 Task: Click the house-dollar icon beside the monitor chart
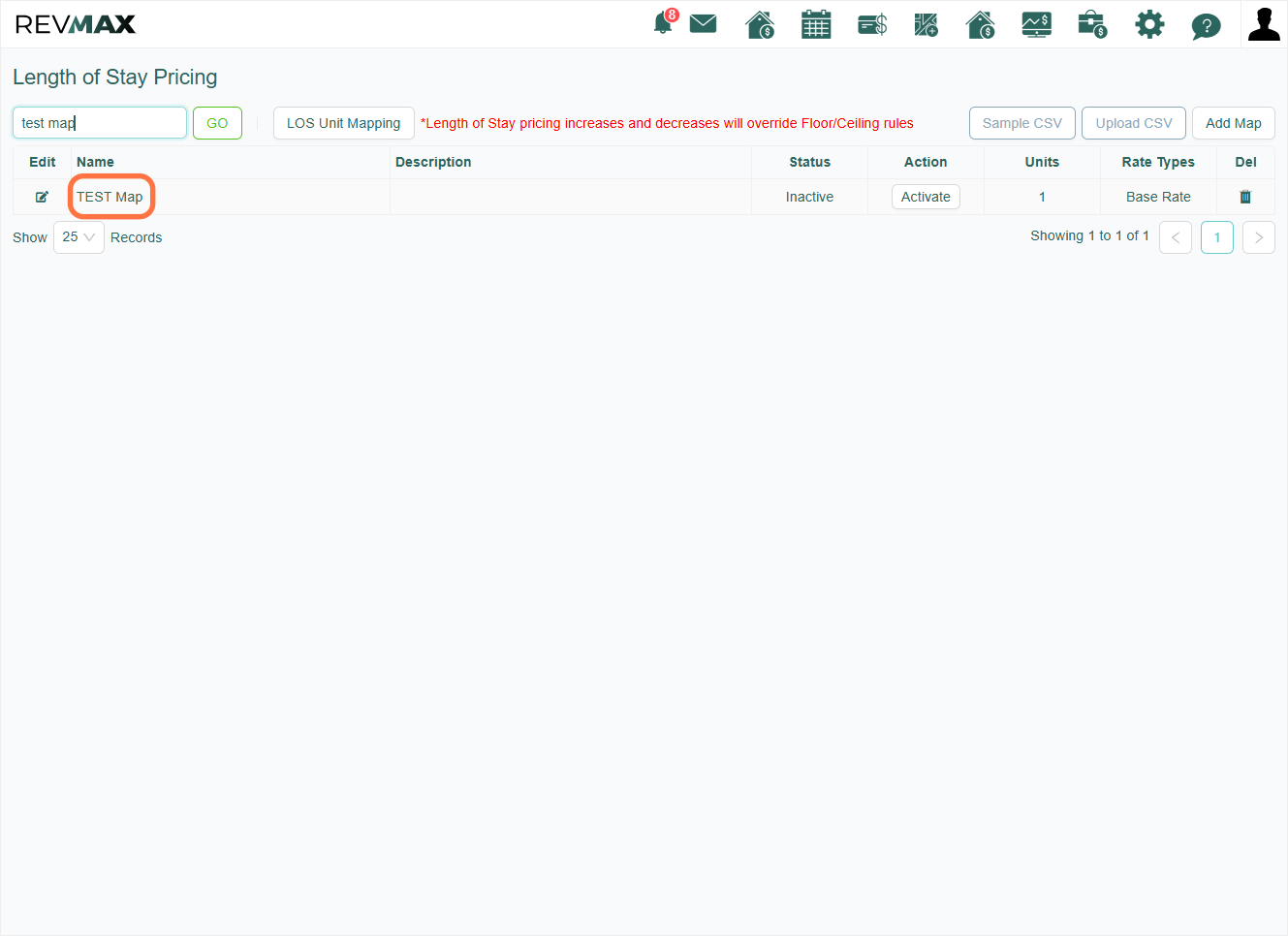click(x=981, y=24)
